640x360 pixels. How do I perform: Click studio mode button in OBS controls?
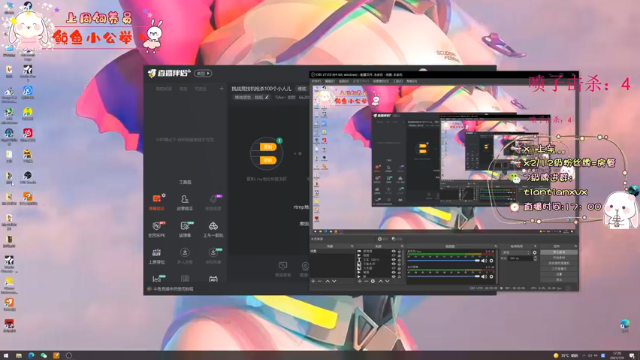coord(559,269)
